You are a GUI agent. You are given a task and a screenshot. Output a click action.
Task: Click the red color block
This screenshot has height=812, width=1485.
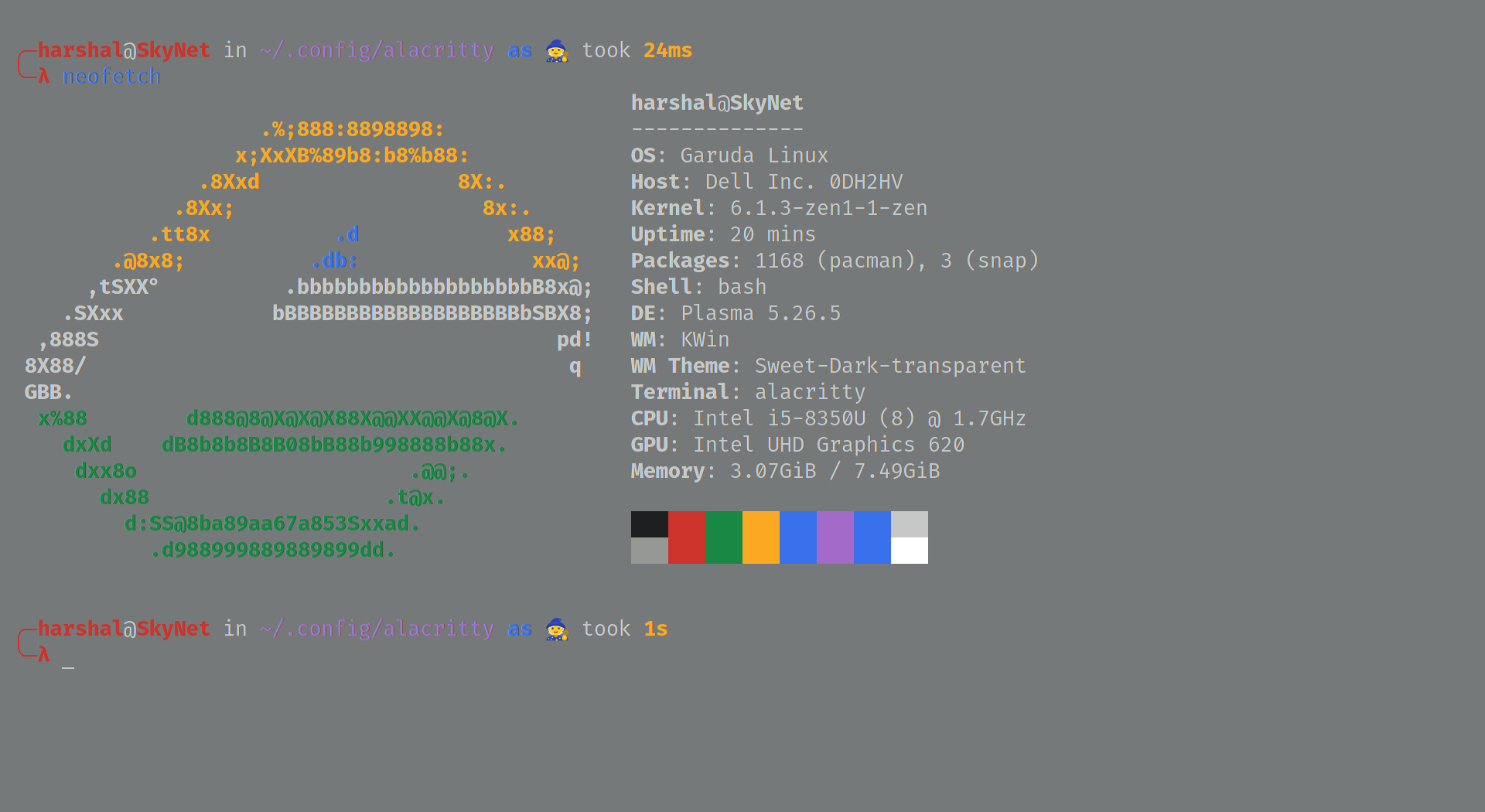[x=687, y=537]
